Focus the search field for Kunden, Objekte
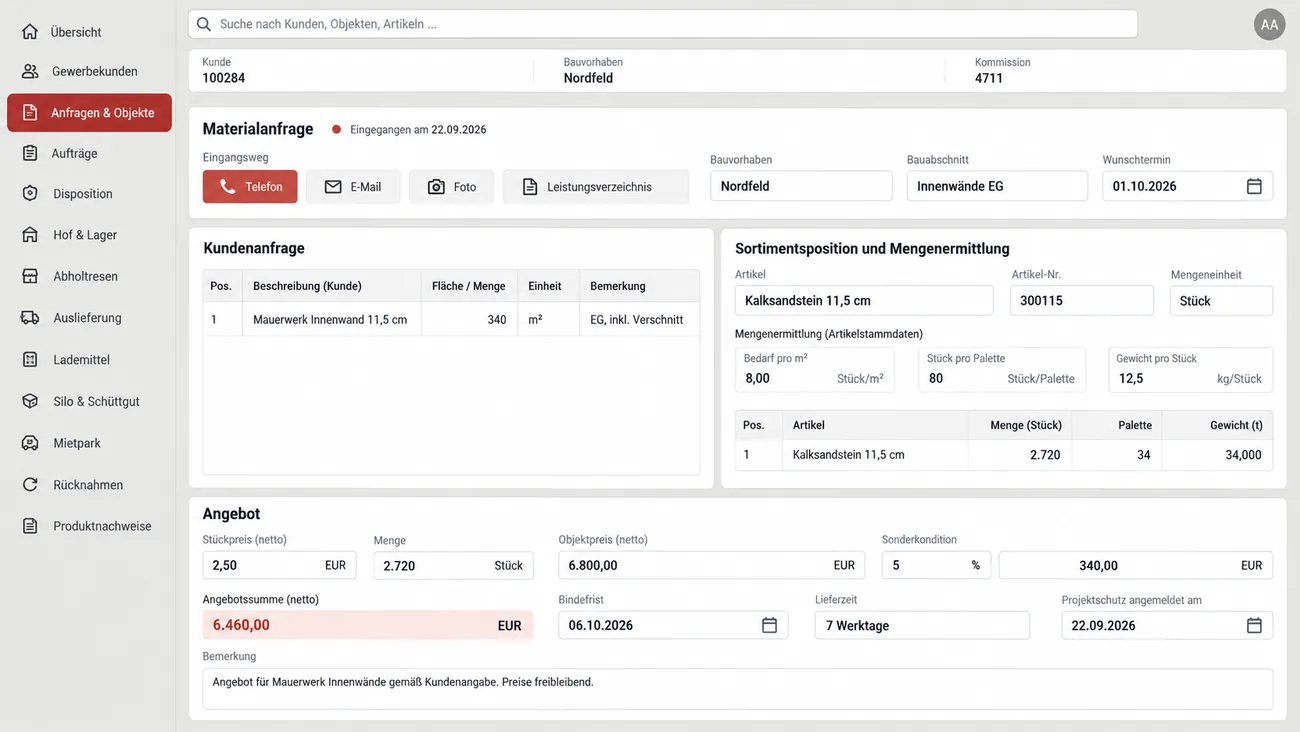This screenshot has height=732, width=1300. tap(663, 24)
